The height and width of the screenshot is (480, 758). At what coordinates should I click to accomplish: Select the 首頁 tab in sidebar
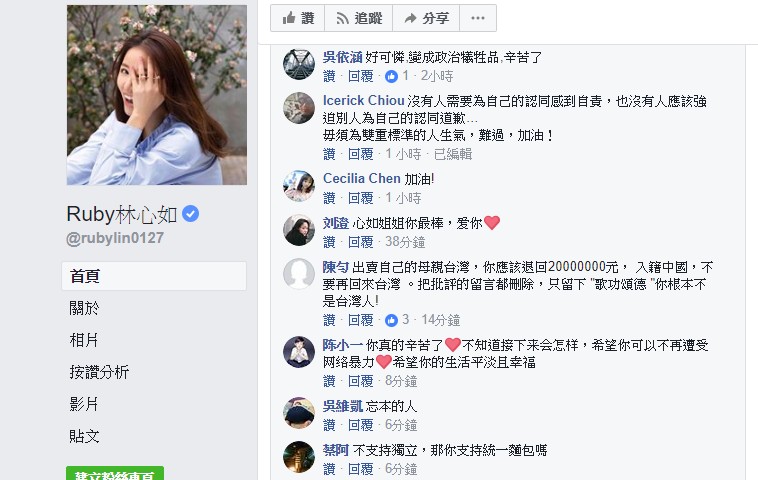tap(84, 276)
